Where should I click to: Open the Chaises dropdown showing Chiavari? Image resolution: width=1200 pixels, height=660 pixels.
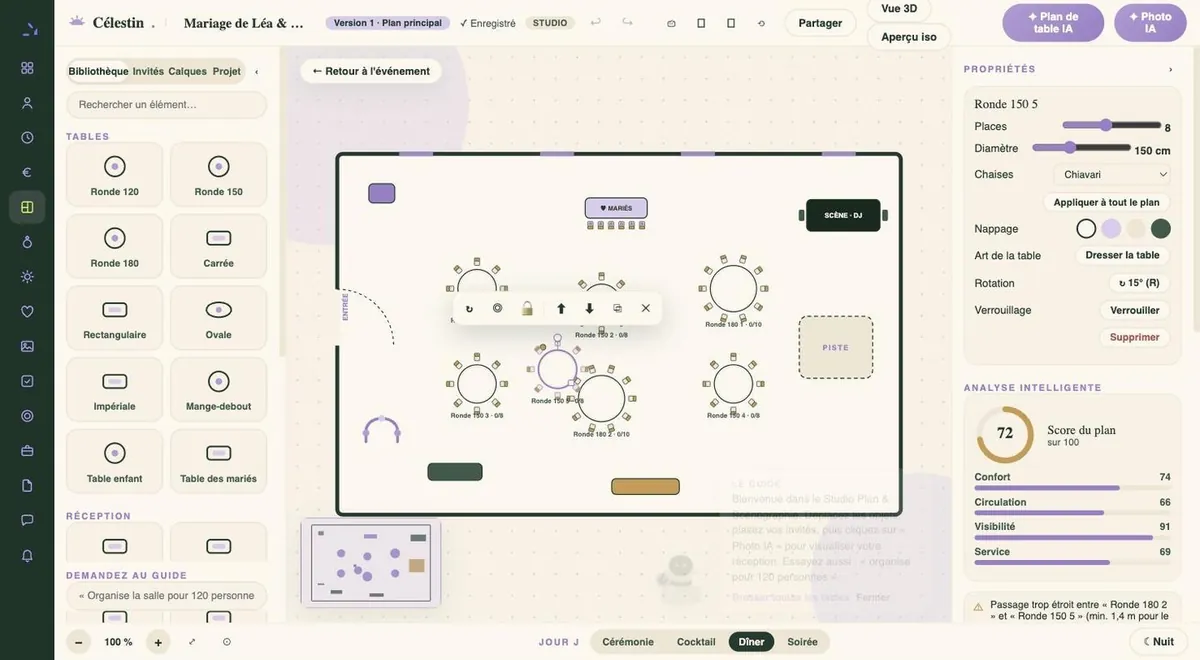(x=1111, y=174)
